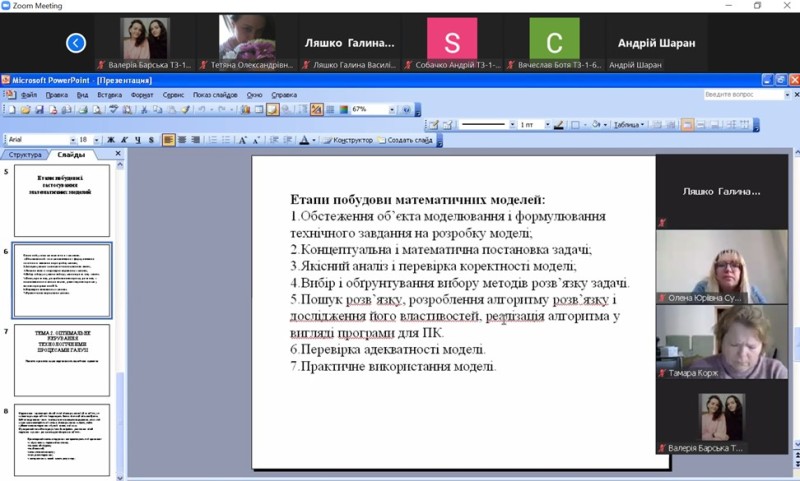800x481 pixels.
Task: Switch to the Структура tab
Action: tap(25, 155)
